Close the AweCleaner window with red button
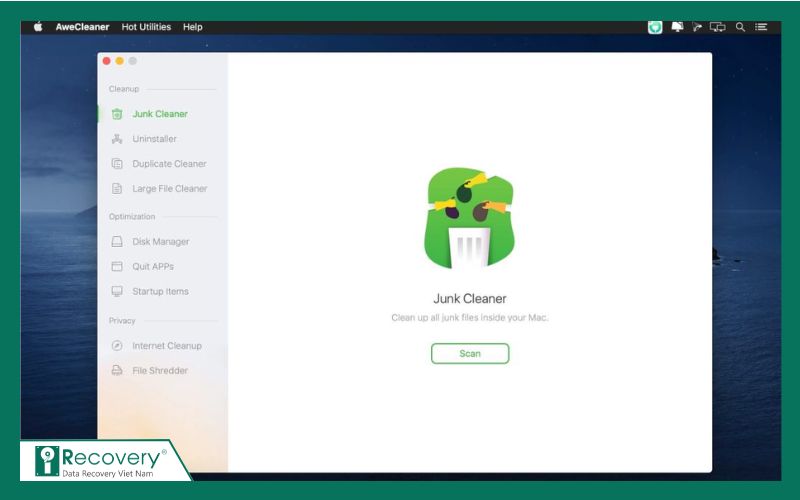Viewport: 800px width, 500px height. 107,61
